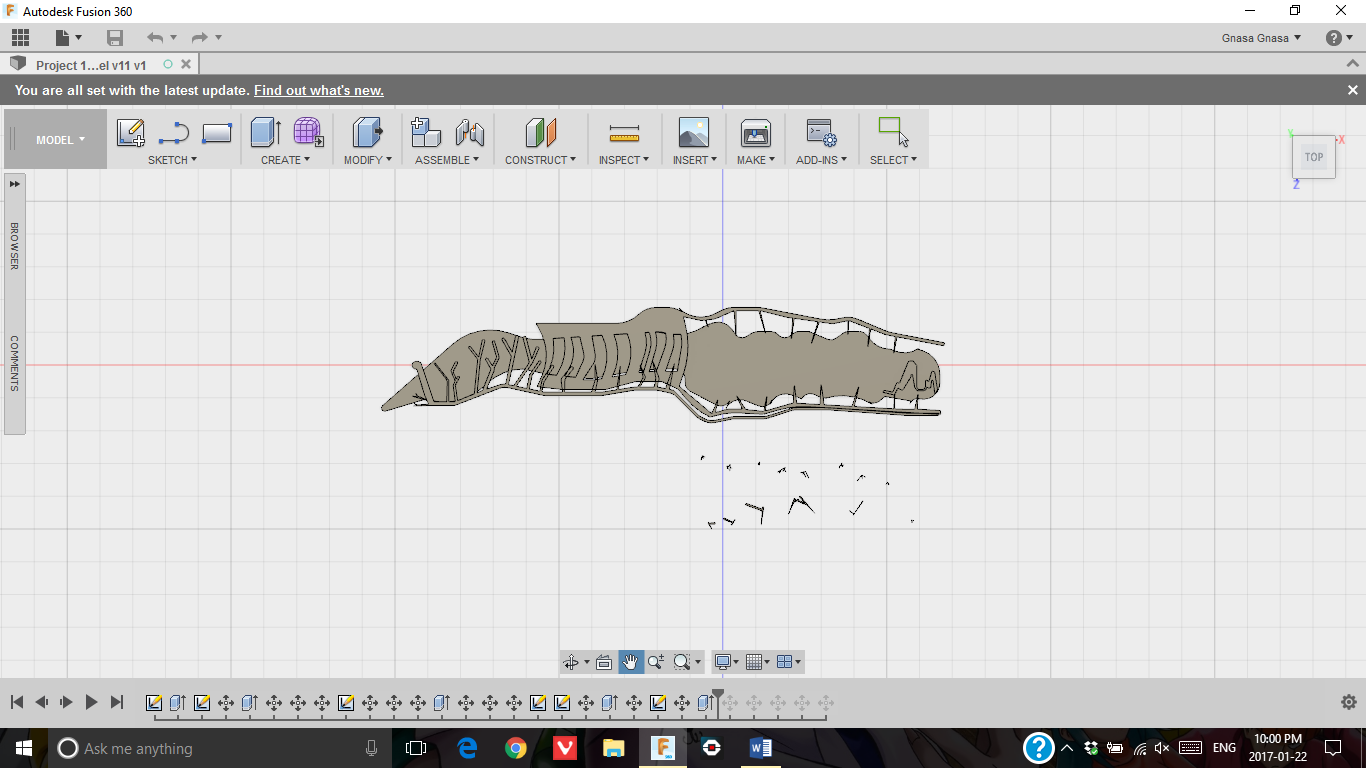
Task: Click the Look At icon
Action: (604, 662)
